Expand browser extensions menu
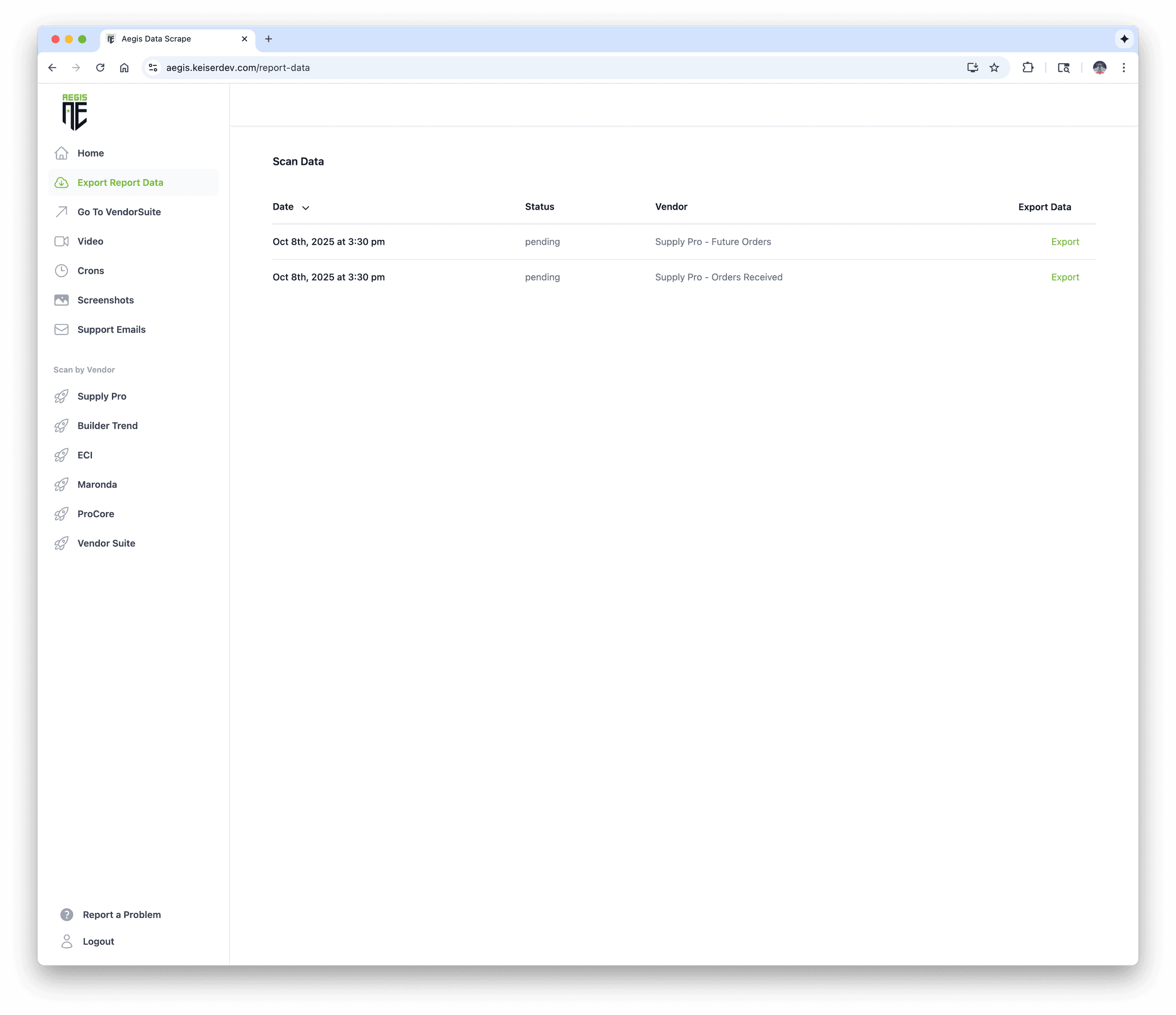The width and height of the screenshot is (1176, 1015). pyautogui.click(x=1028, y=68)
